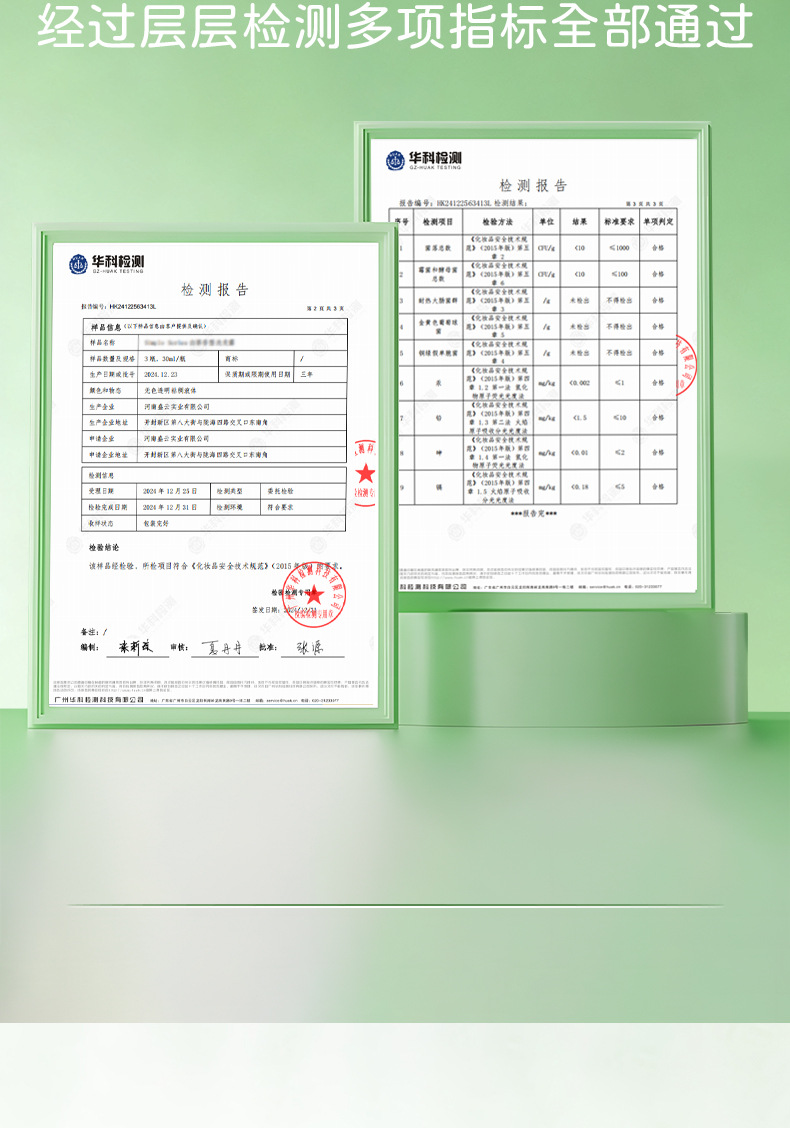This screenshot has width=790, height=1128.
Task: Click the test type value 委托检验
Action: [280, 491]
